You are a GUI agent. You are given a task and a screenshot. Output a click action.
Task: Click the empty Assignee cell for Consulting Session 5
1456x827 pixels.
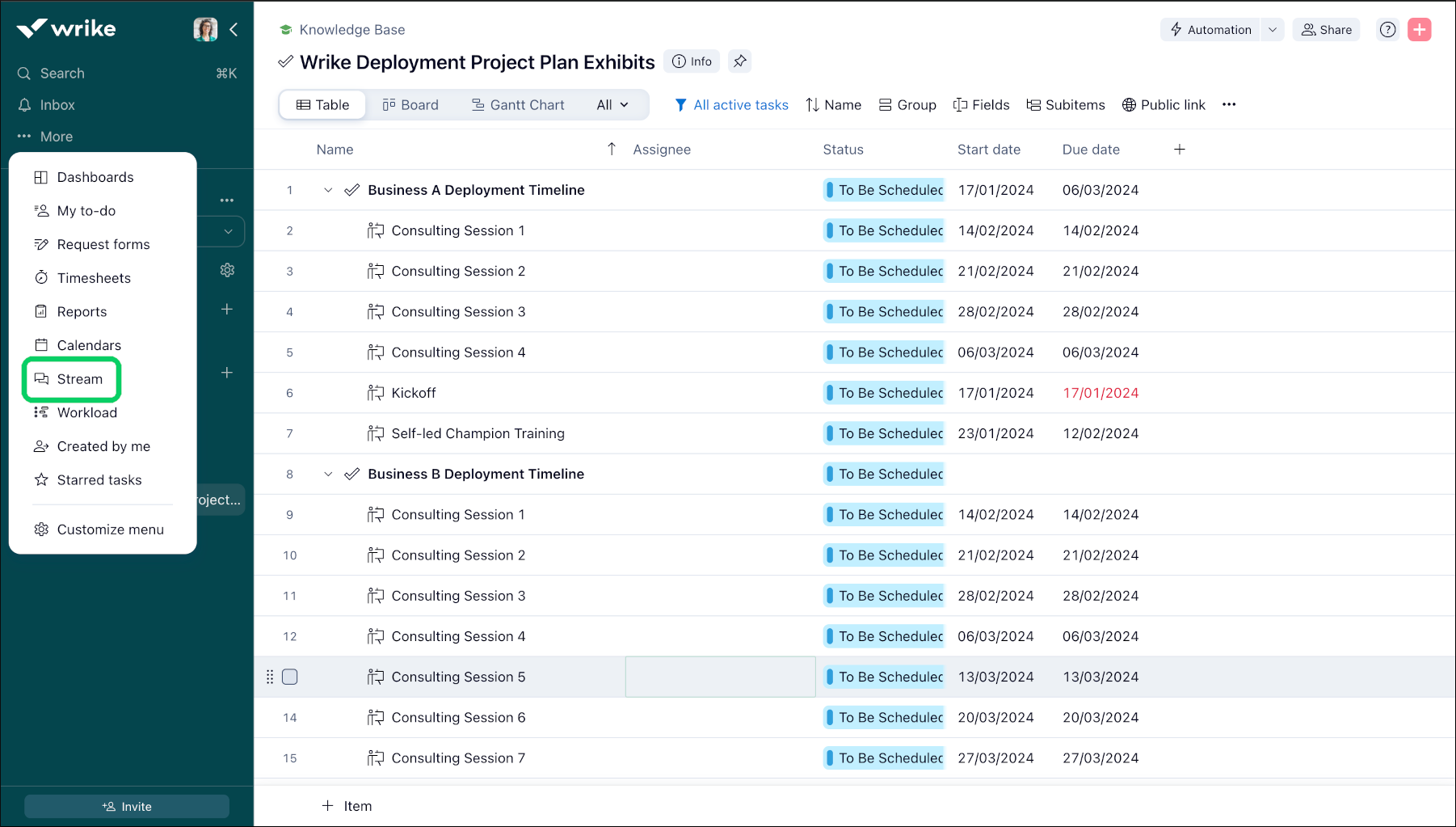click(720, 677)
